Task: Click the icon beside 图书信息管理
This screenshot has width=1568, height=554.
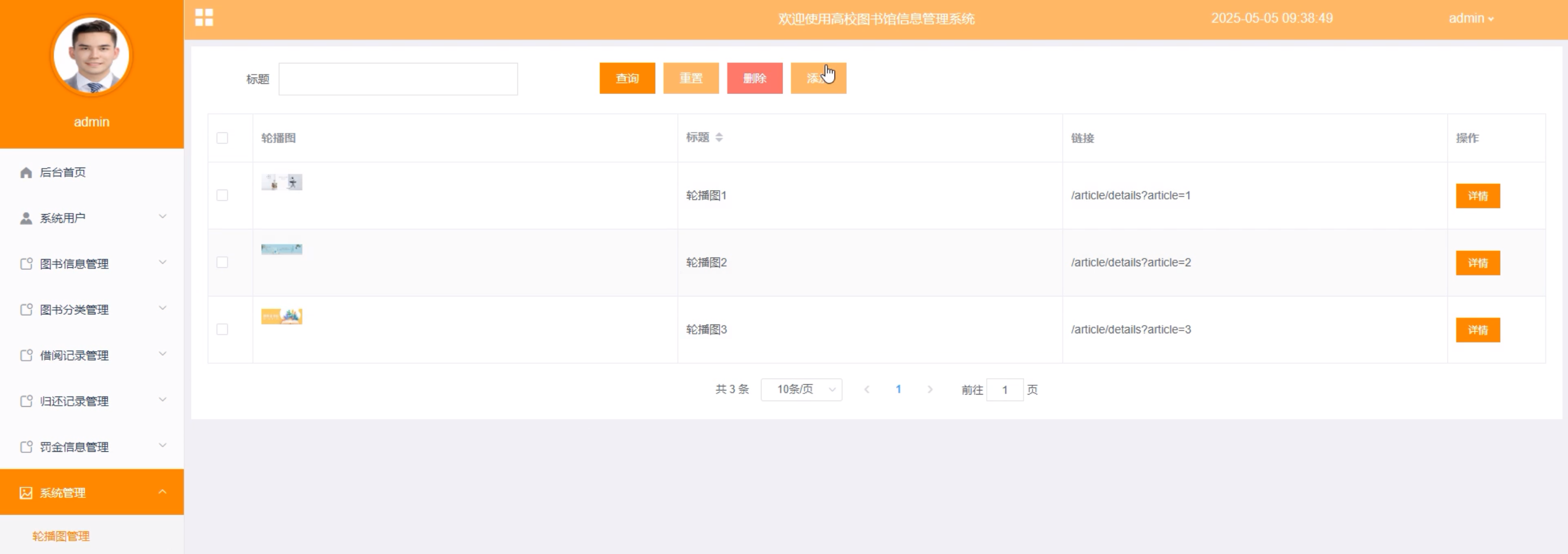Action: click(26, 264)
